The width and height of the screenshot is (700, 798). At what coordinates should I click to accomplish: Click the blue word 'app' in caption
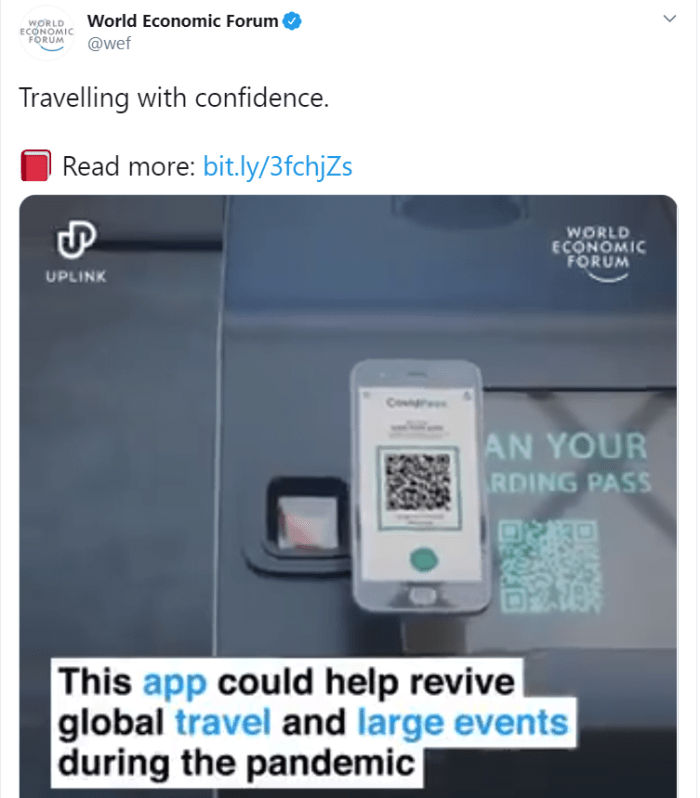[175, 682]
